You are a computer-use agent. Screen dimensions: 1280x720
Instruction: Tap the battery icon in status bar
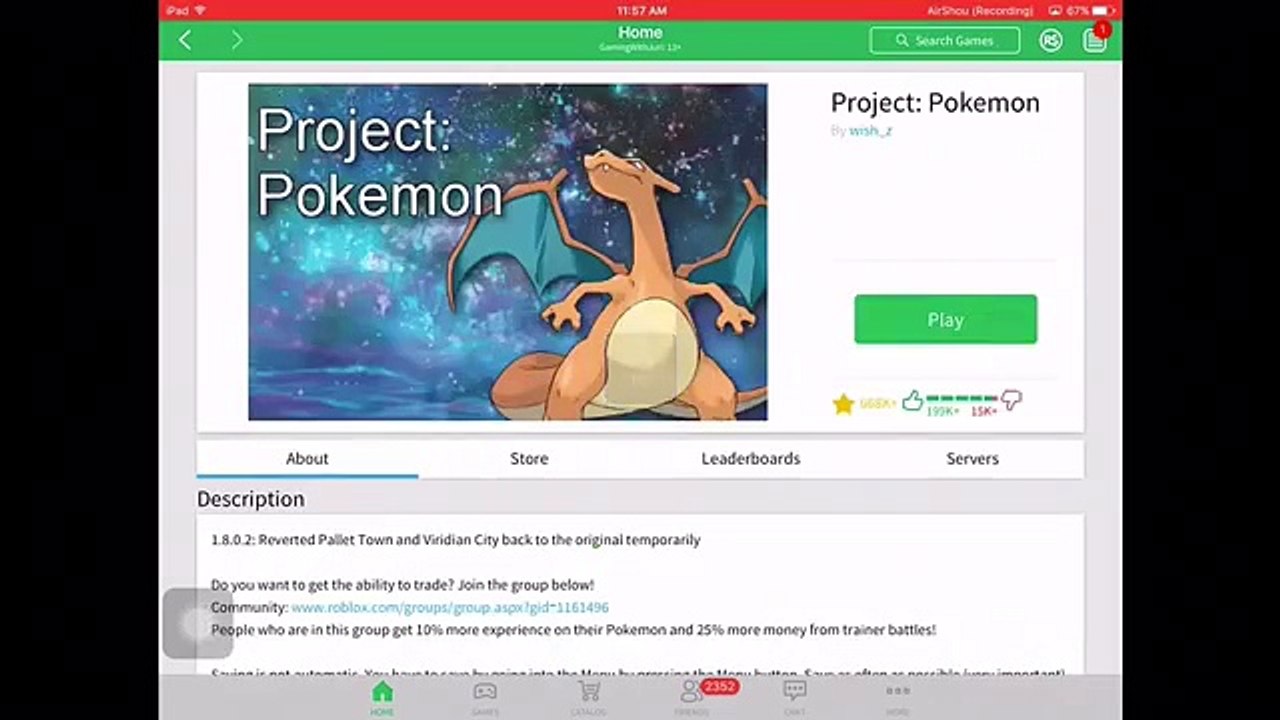1103,10
